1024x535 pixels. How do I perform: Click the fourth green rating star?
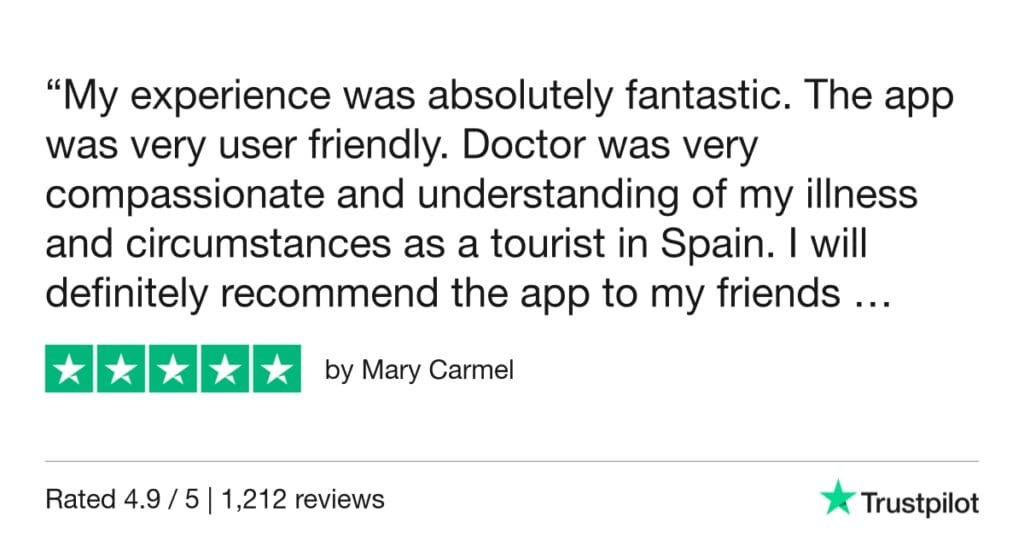224,369
